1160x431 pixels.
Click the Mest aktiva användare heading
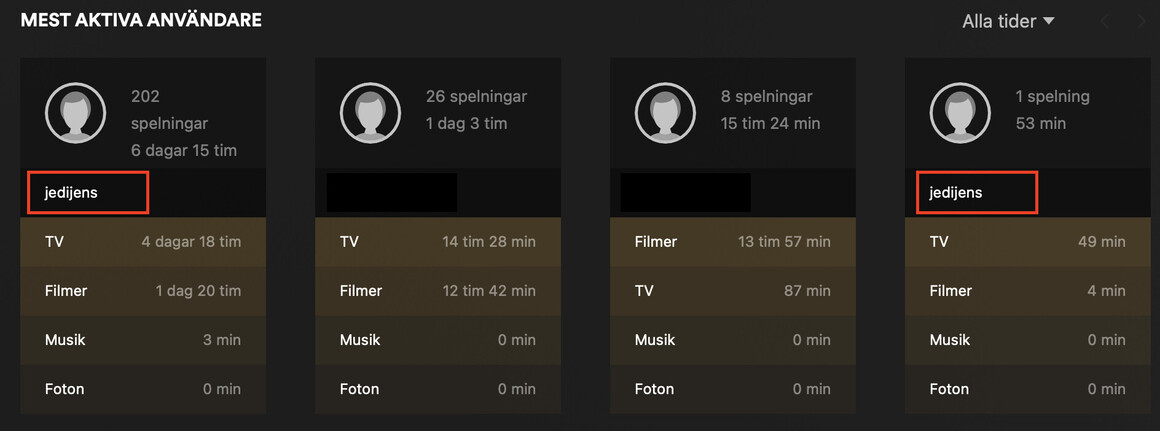pos(141,20)
